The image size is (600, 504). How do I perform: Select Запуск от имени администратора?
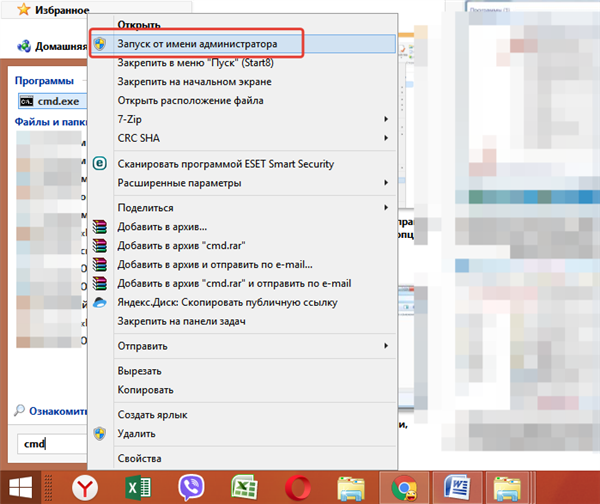243,44
